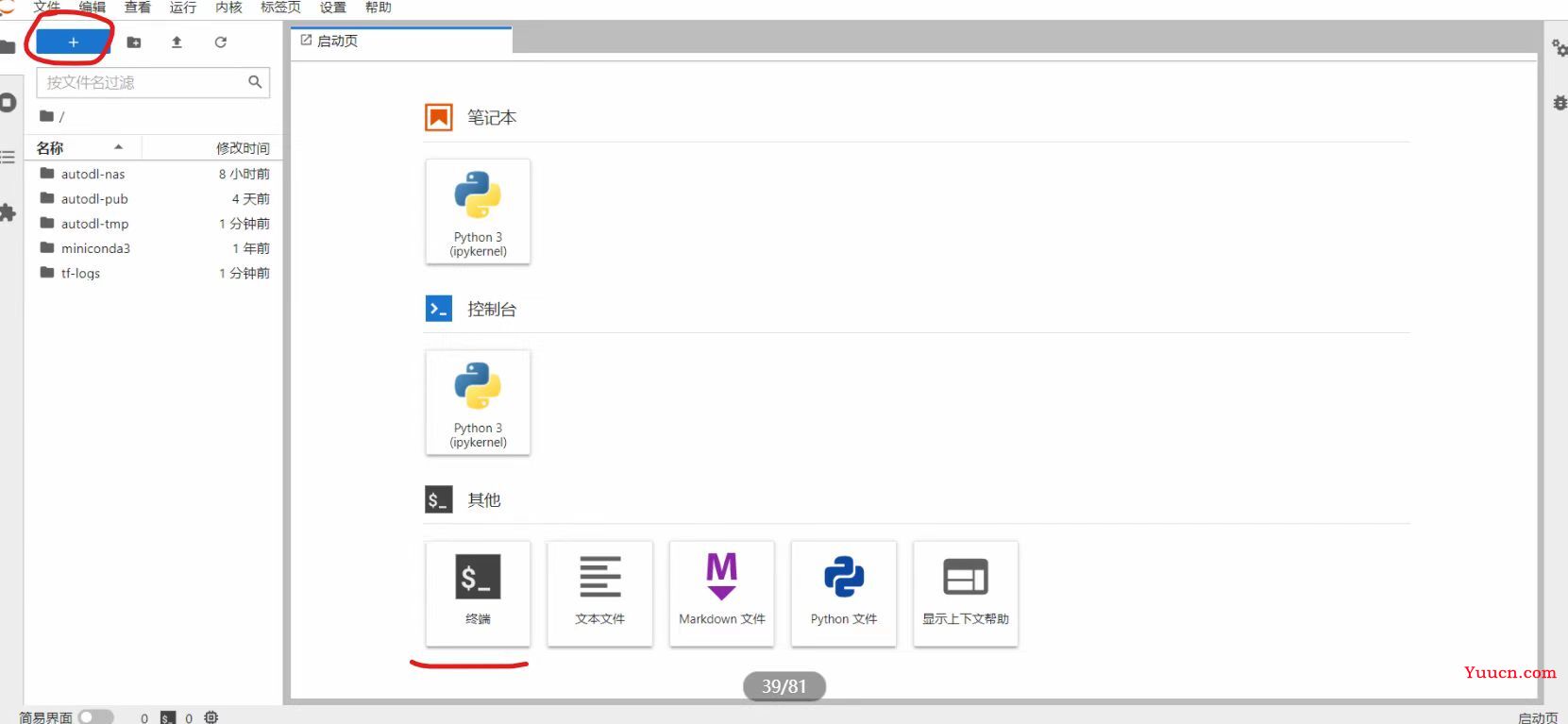This screenshot has height=724, width=1568.
Task: Click the kernel chip icon in status bar
Action: pyautogui.click(x=211, y=717)
